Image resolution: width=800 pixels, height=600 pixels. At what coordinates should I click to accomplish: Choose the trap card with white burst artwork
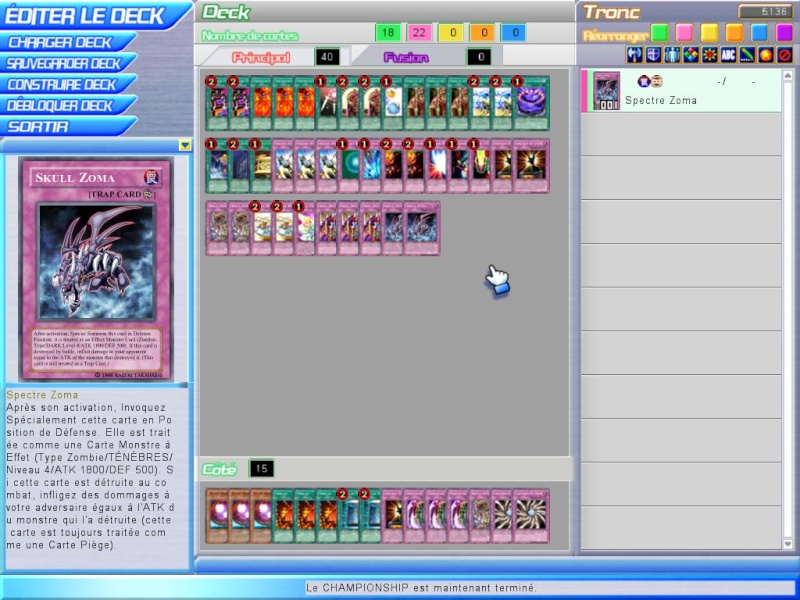(x=437, y=166)
